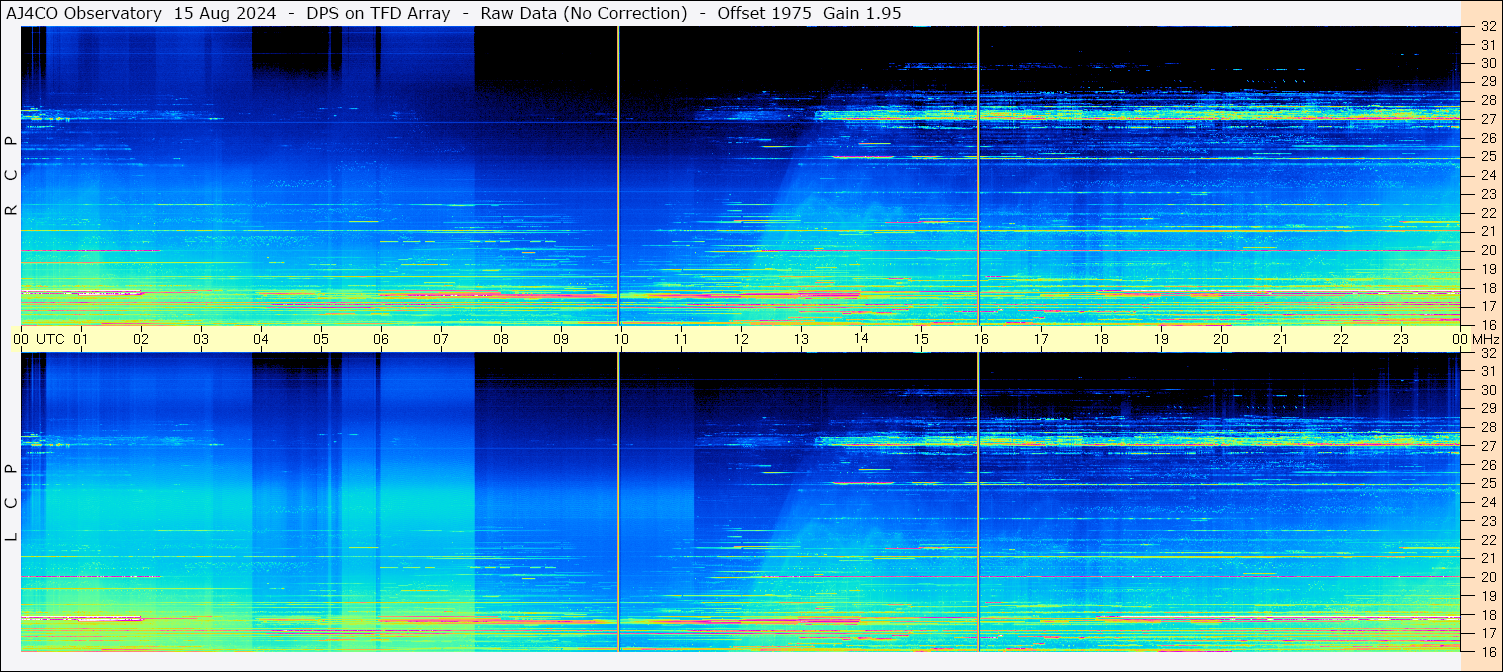This screenshot has width=1503, height=672.
Task: Click the Raw Data (No Correction) header text
Action: (x=584, y=13)
